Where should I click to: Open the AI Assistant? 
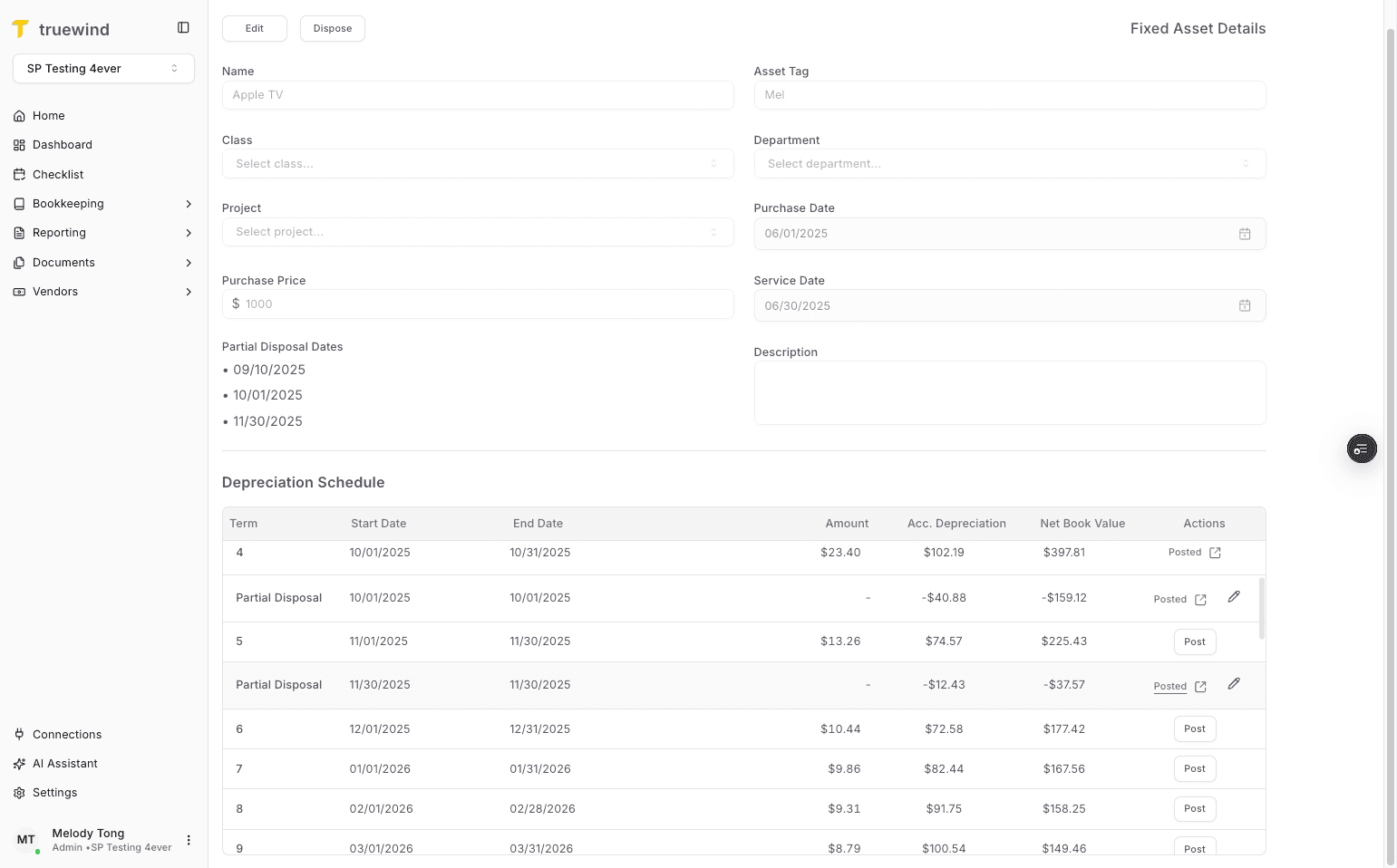coord(64,763)
